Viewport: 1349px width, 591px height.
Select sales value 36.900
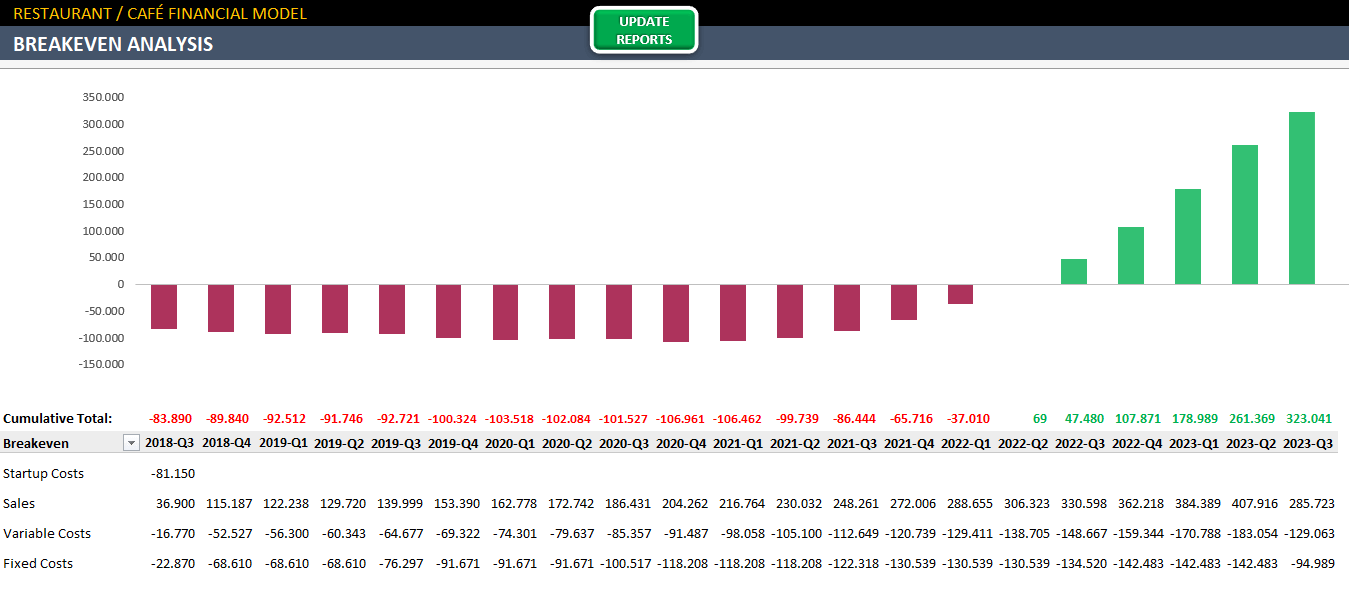click(175, 503)
